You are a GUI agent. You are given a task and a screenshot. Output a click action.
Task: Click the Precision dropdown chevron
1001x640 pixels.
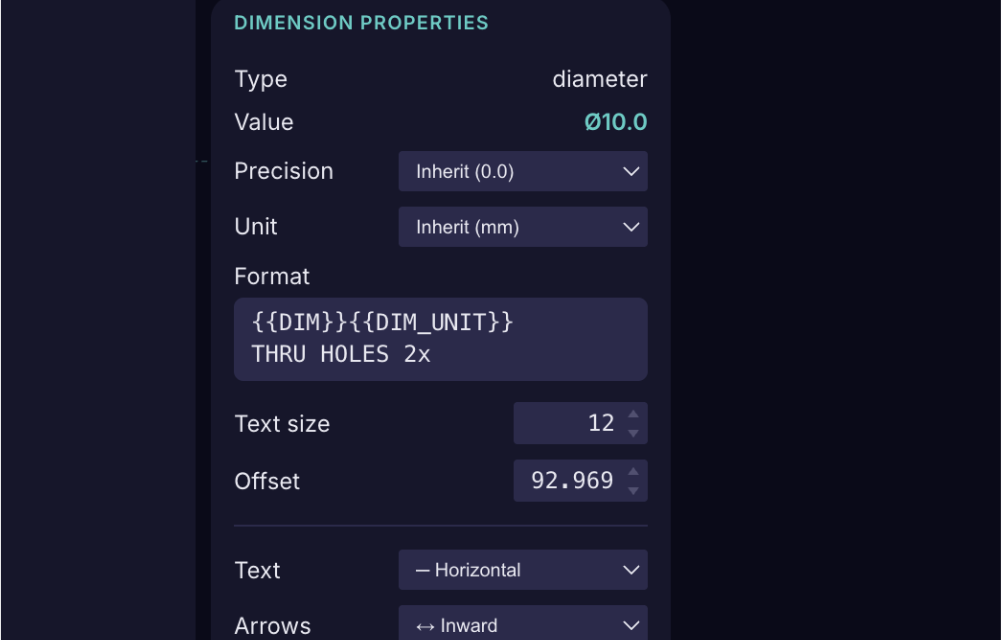[x=631, y=171]
